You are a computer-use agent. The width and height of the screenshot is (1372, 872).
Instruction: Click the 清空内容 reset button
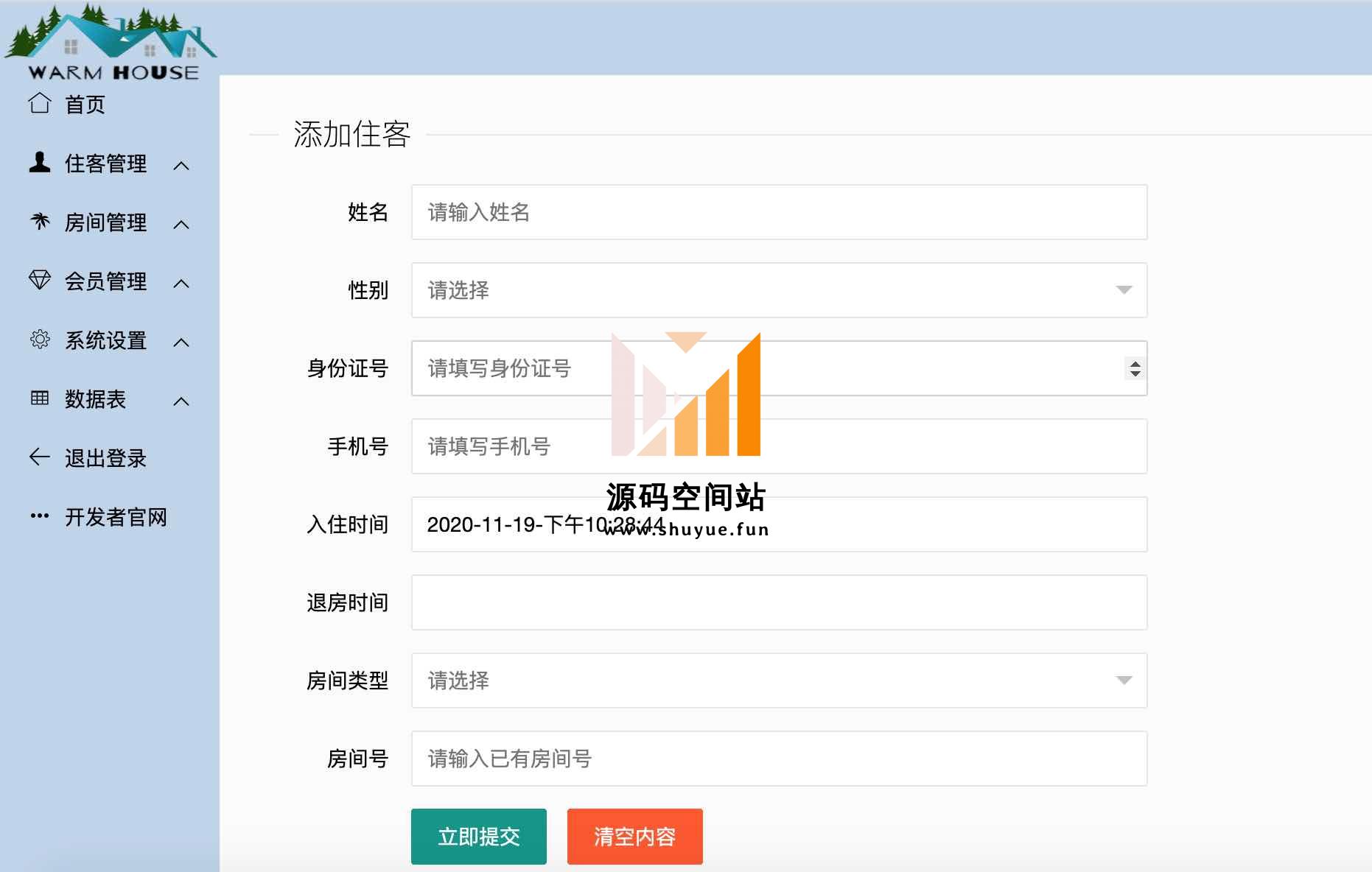pyautogui.click(x=635, y=836)
